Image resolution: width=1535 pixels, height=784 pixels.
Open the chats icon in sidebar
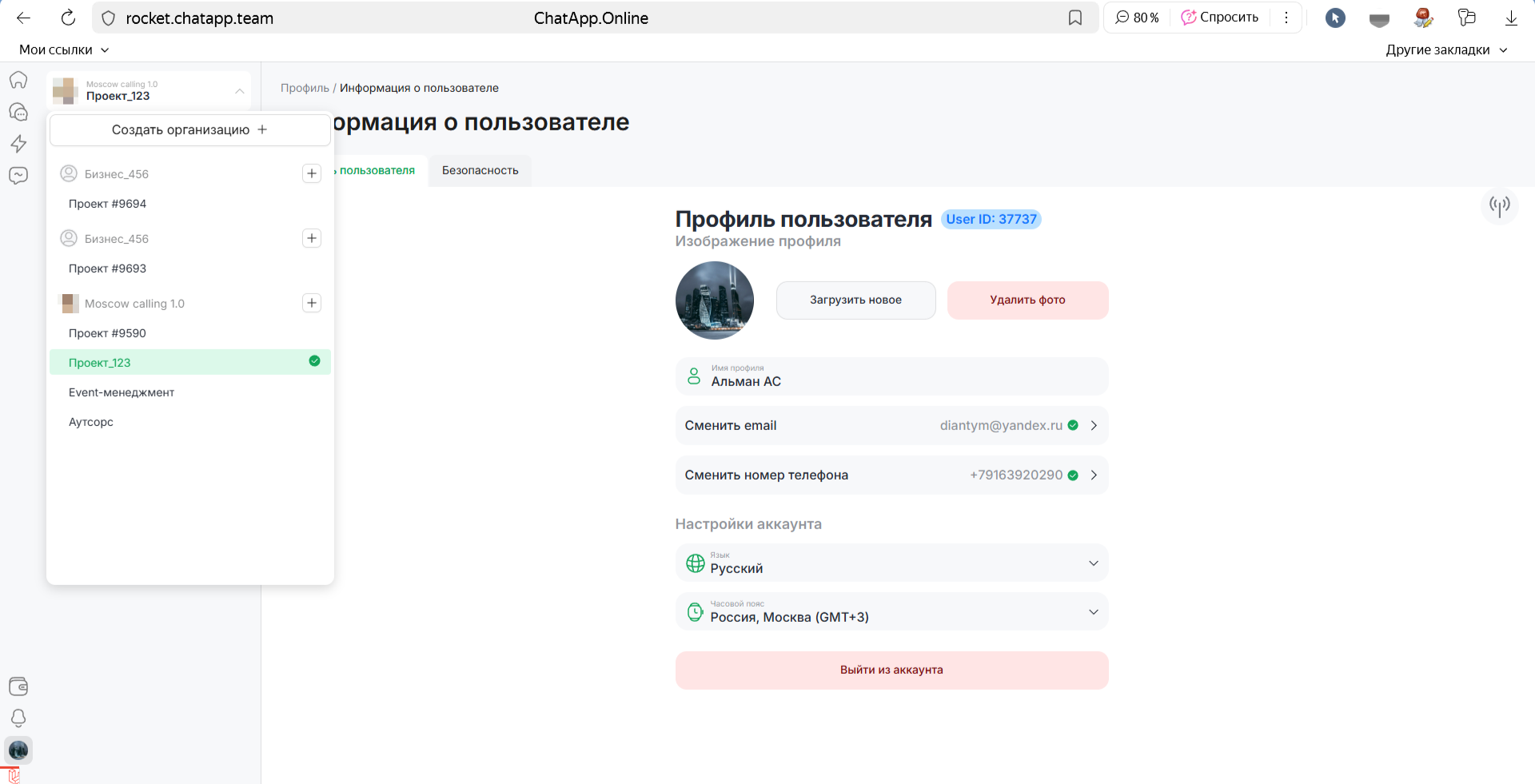18,112
